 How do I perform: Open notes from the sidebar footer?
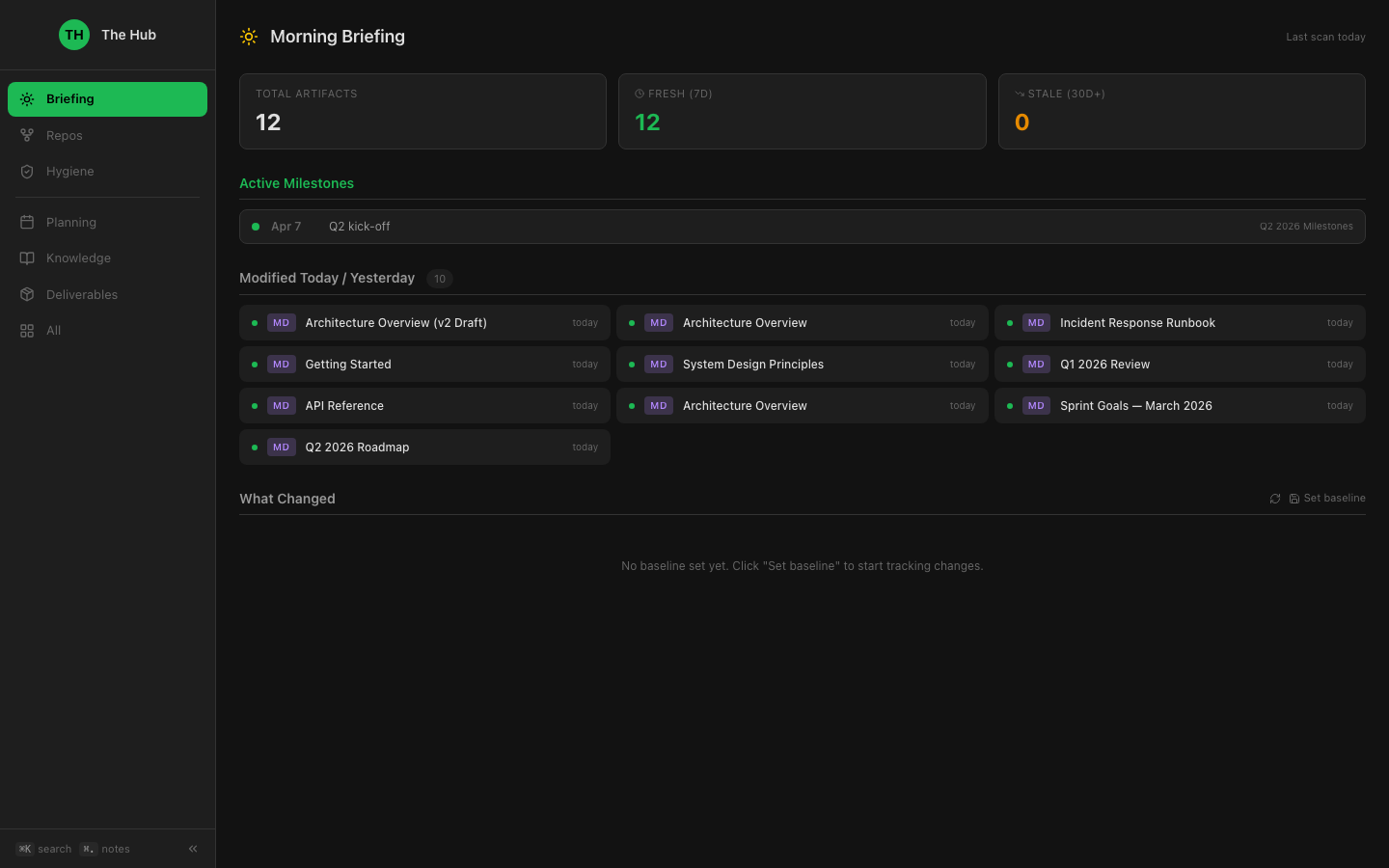105,849
